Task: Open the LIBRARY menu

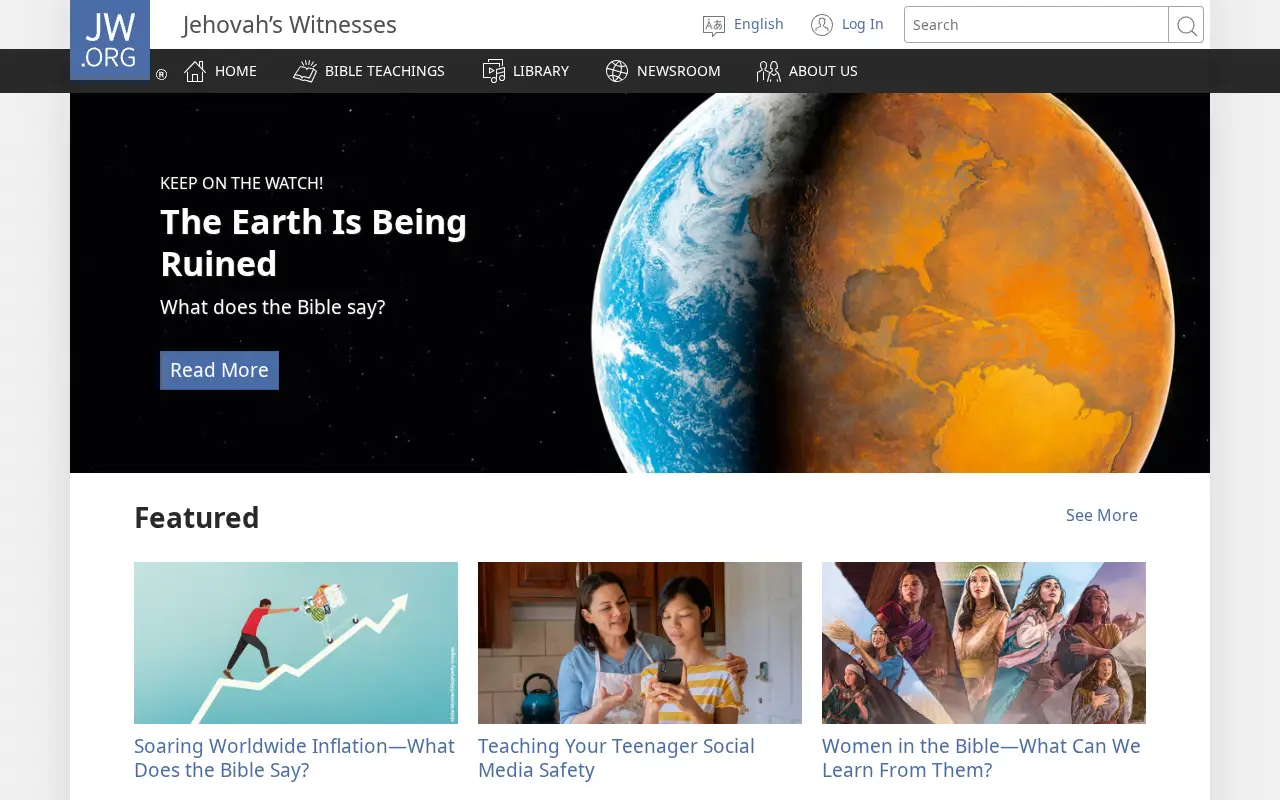Action: click(x=541, y=71)
